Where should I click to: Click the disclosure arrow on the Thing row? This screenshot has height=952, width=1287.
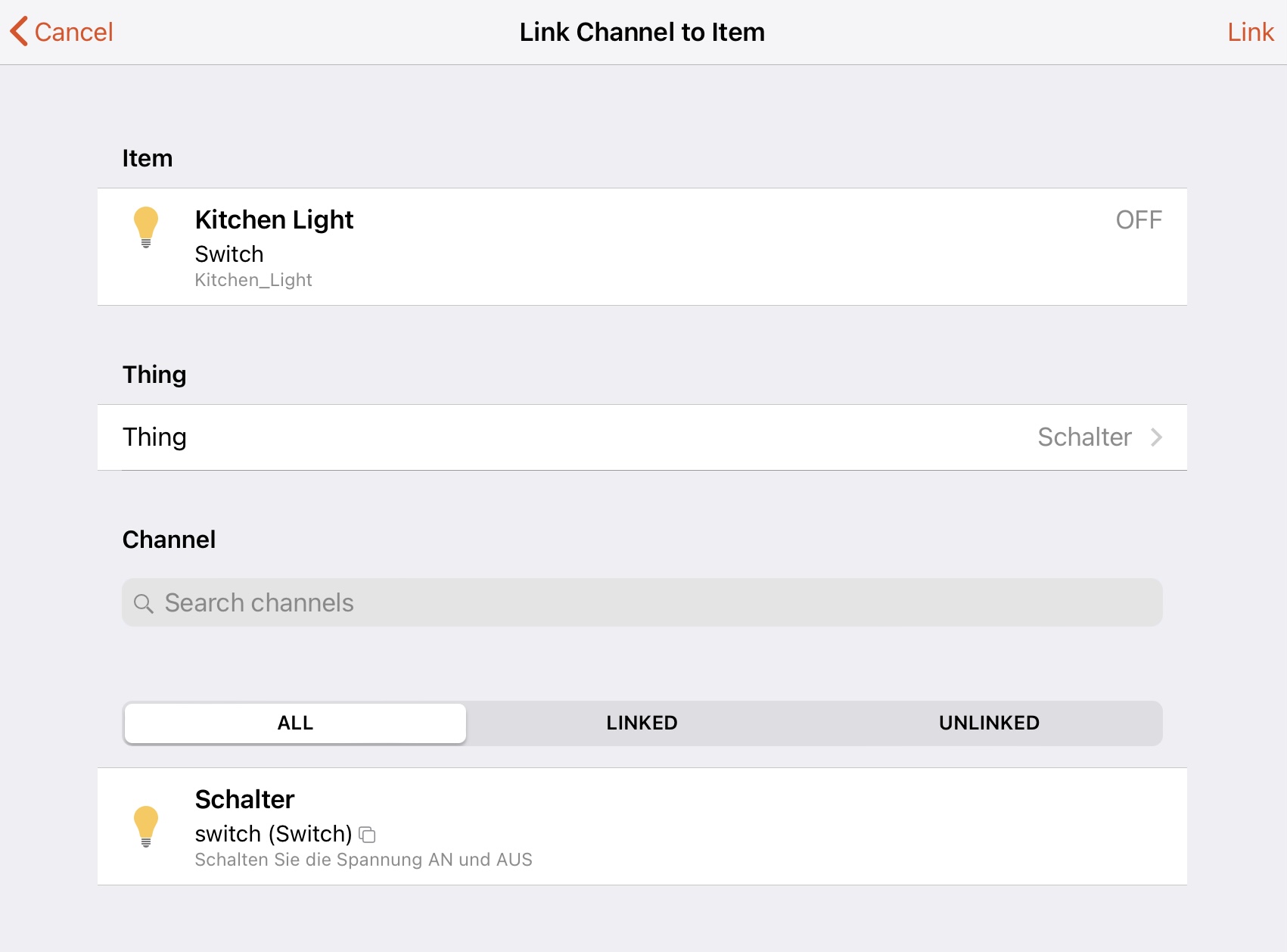pyautogui.click(x=1155, y=437)
